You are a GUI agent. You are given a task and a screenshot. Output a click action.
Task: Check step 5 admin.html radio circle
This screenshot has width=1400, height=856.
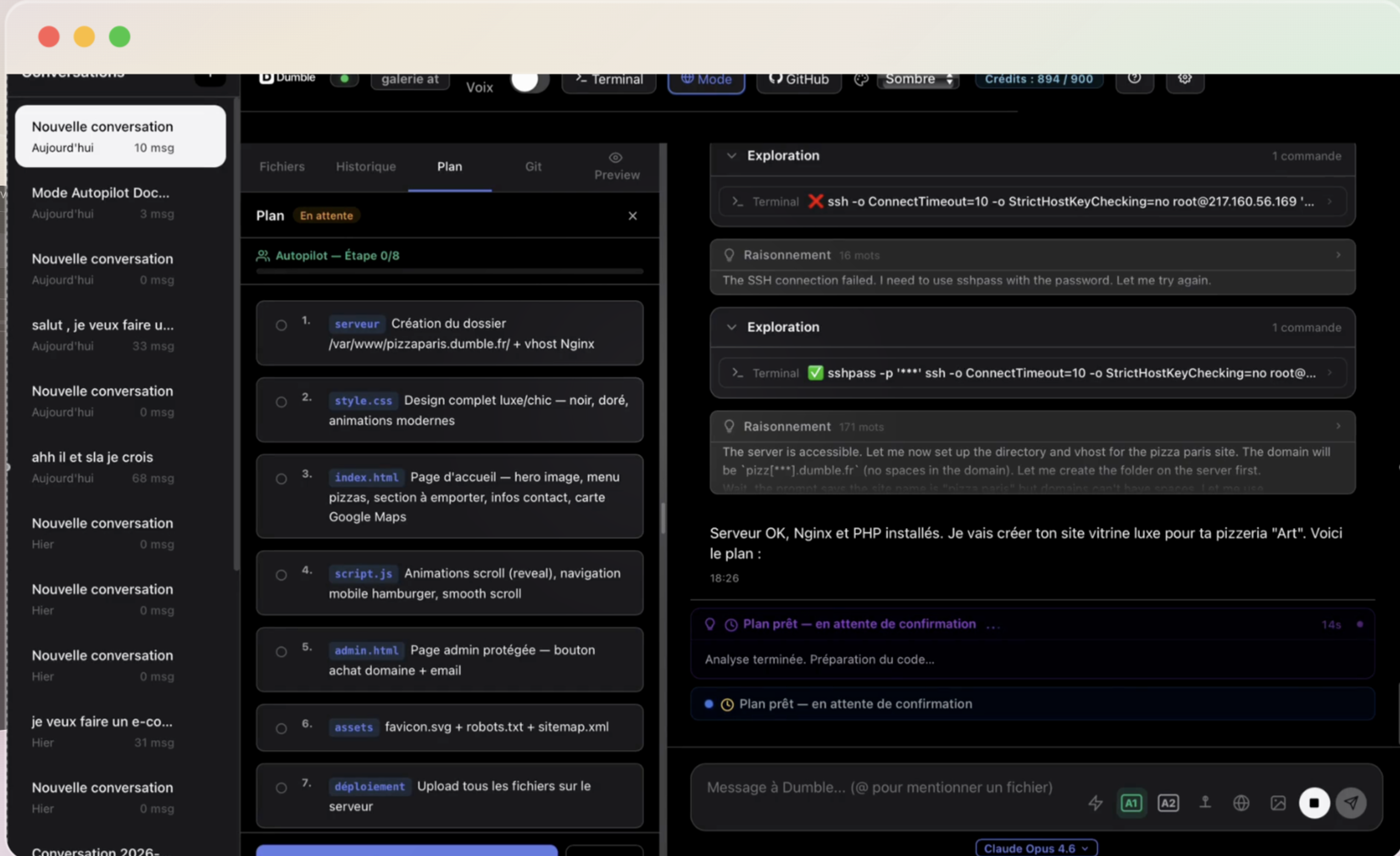(x=281, y=652)
